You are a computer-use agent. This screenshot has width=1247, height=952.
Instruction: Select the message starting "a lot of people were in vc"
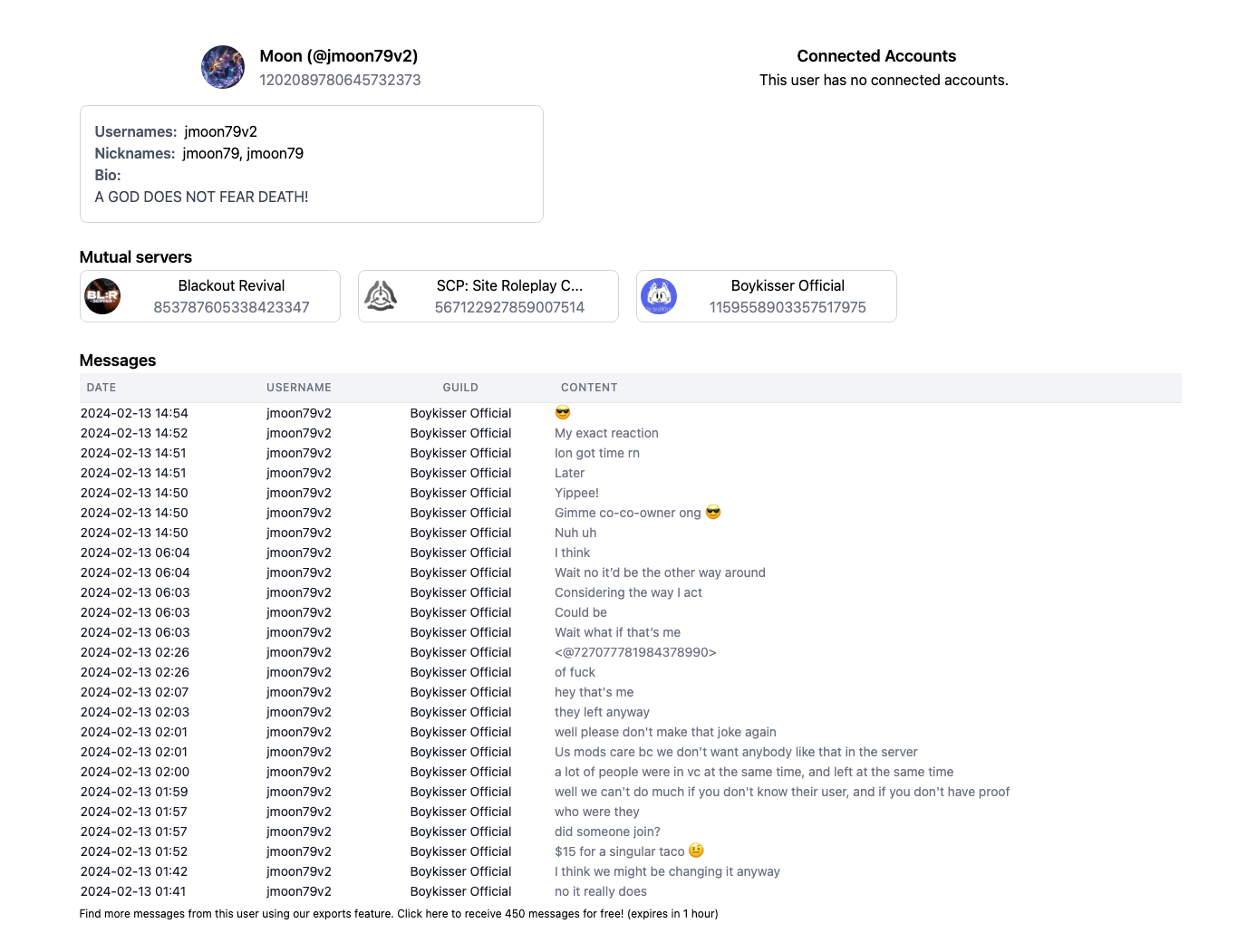[x=754, y=772]
